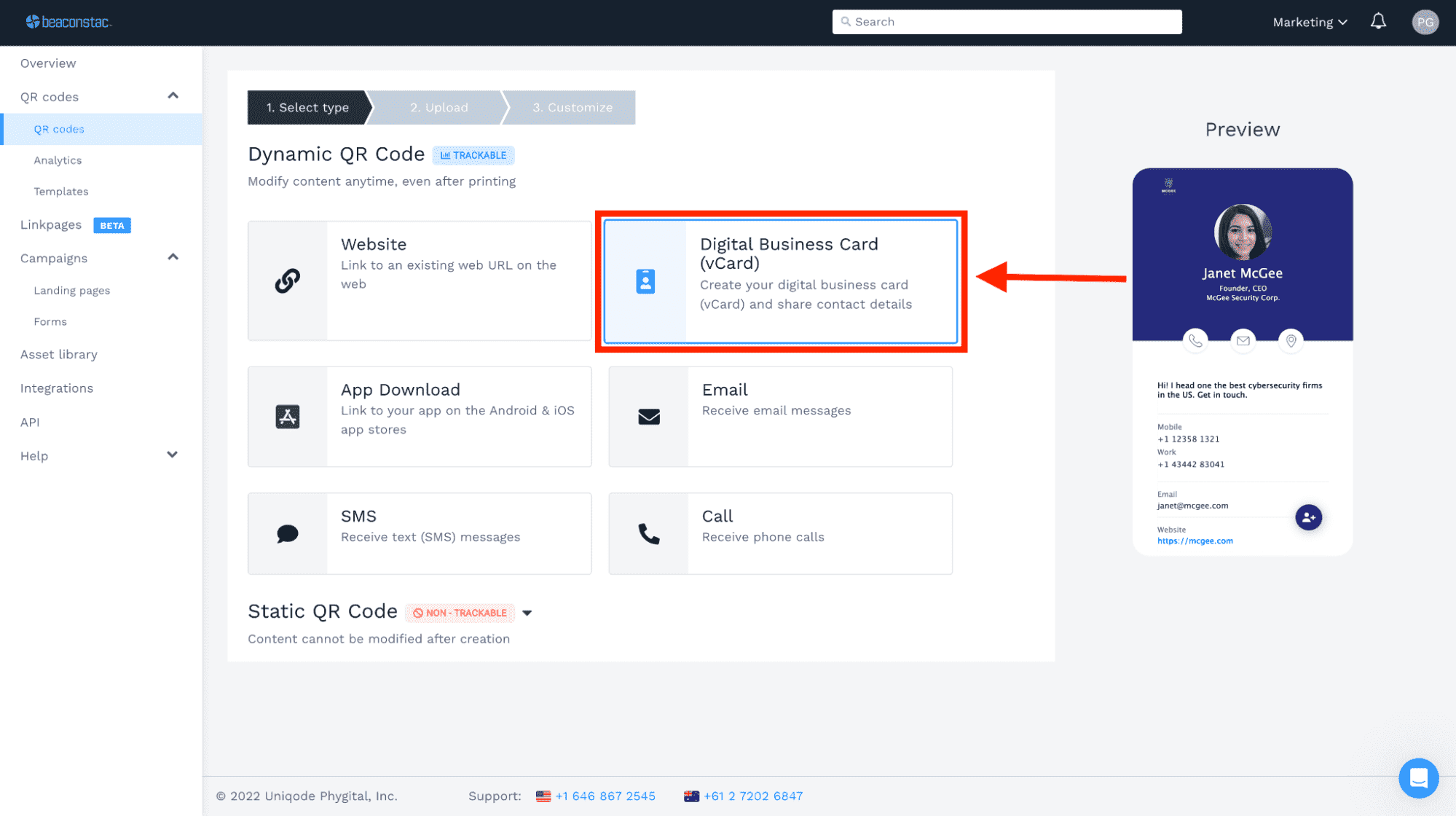1456x816 pixels.
Task: Click the Linkpages BETA tab
Action: pos(75,224)
